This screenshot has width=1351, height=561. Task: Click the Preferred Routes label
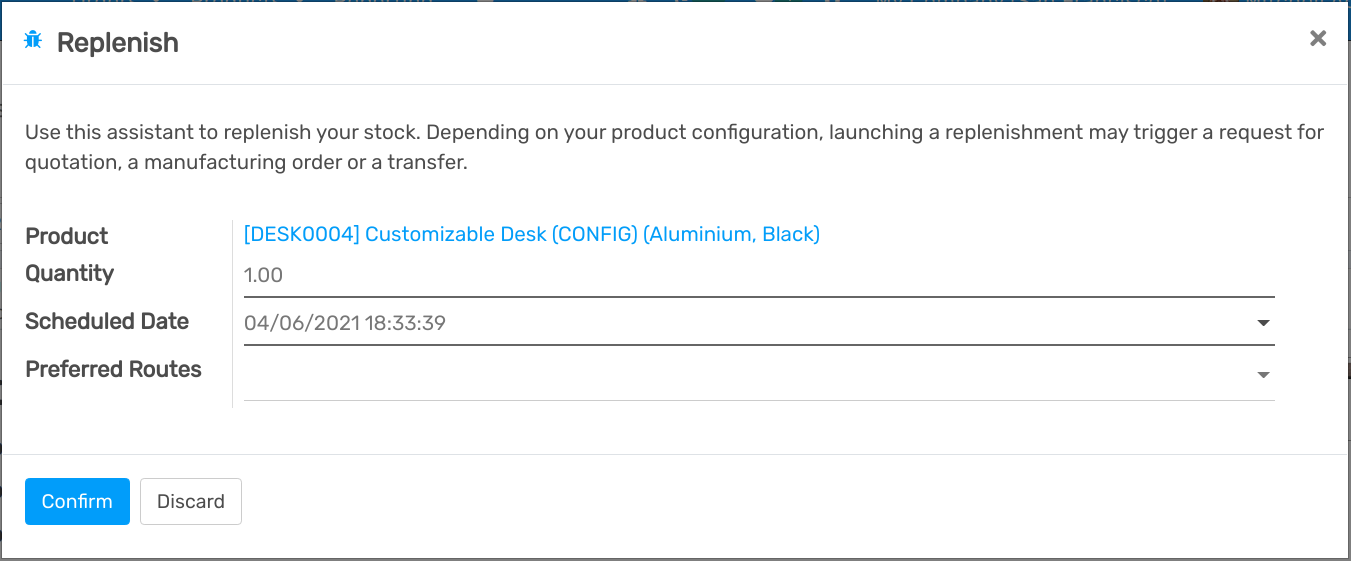click(x=113, y=369)
